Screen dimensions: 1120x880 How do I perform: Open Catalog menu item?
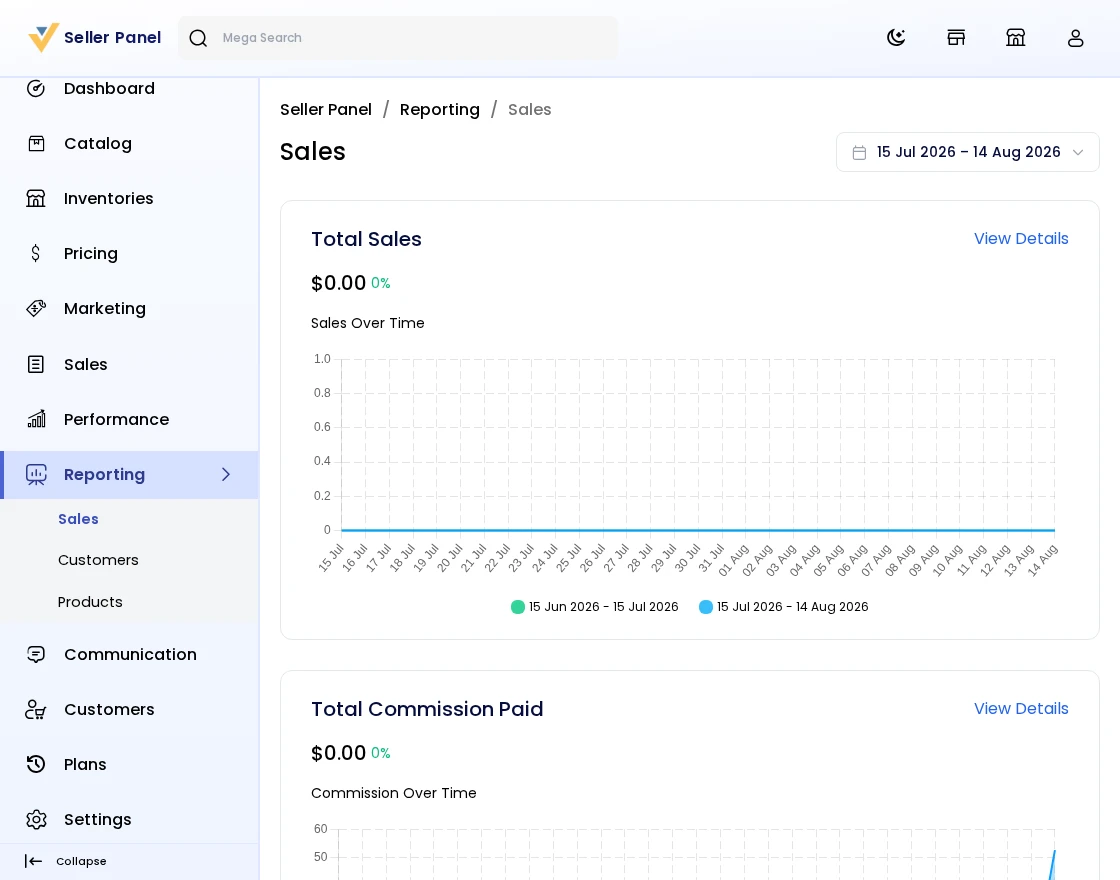[x=129, y=144]
